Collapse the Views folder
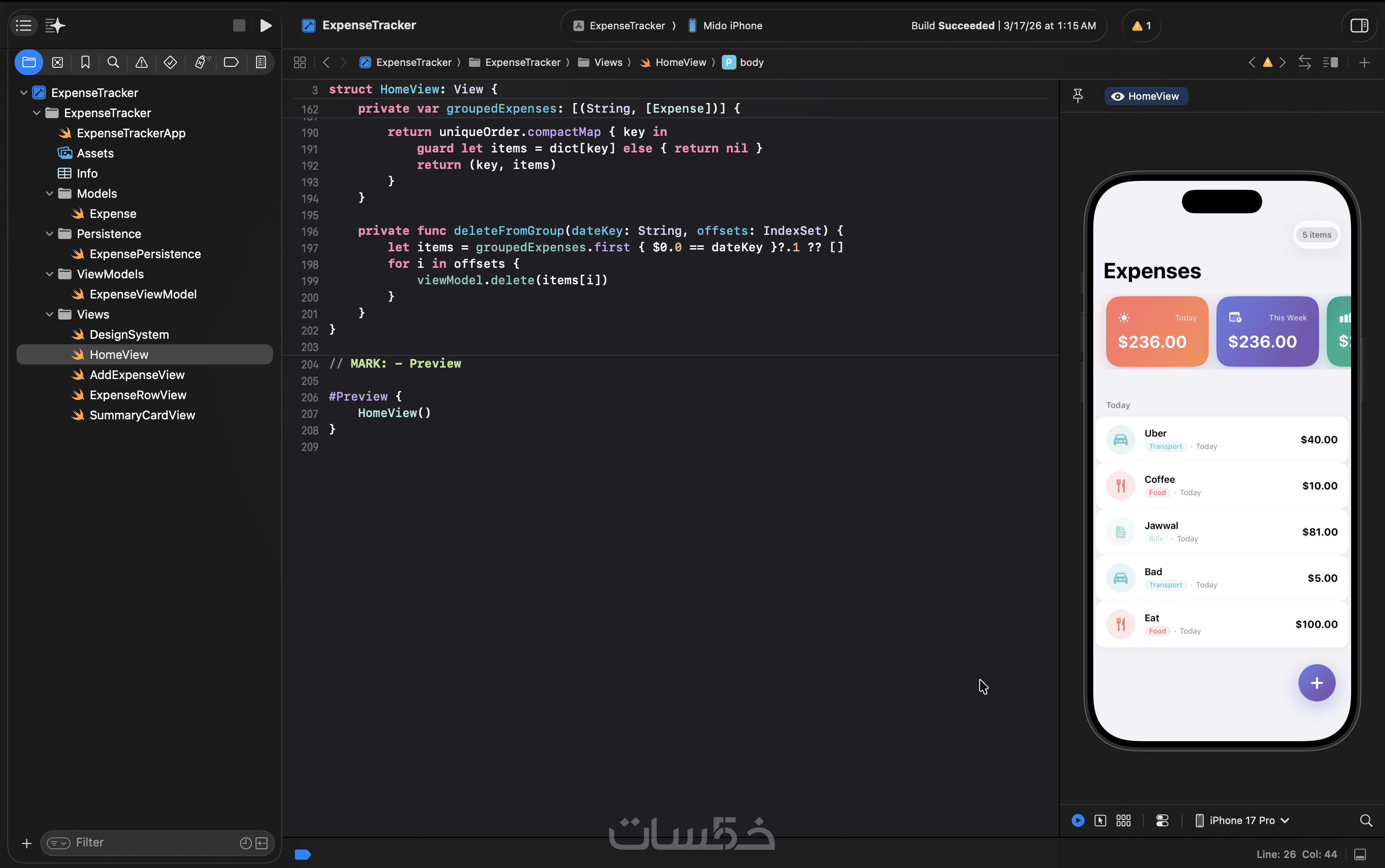Viewport: 1385px width, 868px height. [49, 315]
